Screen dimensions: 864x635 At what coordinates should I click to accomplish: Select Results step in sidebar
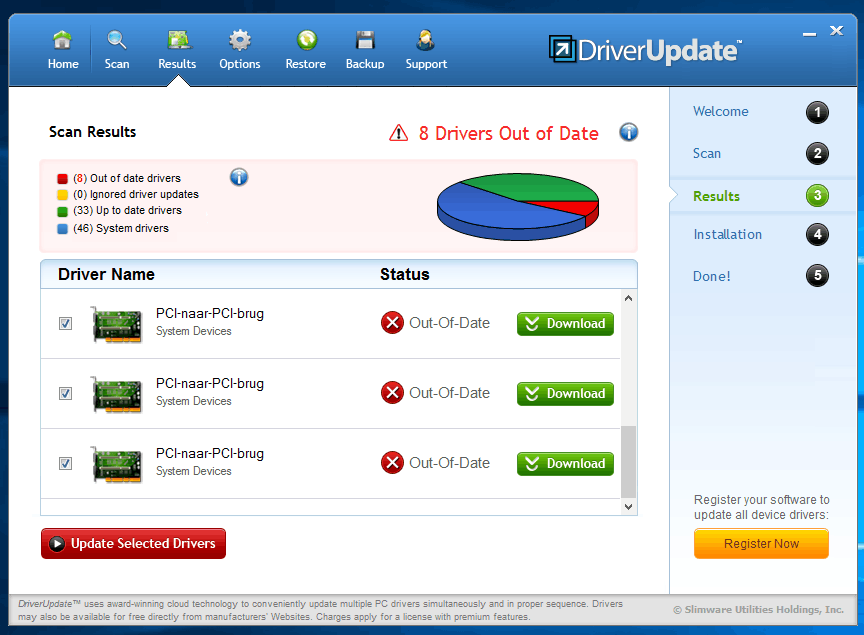click(716, 196)
